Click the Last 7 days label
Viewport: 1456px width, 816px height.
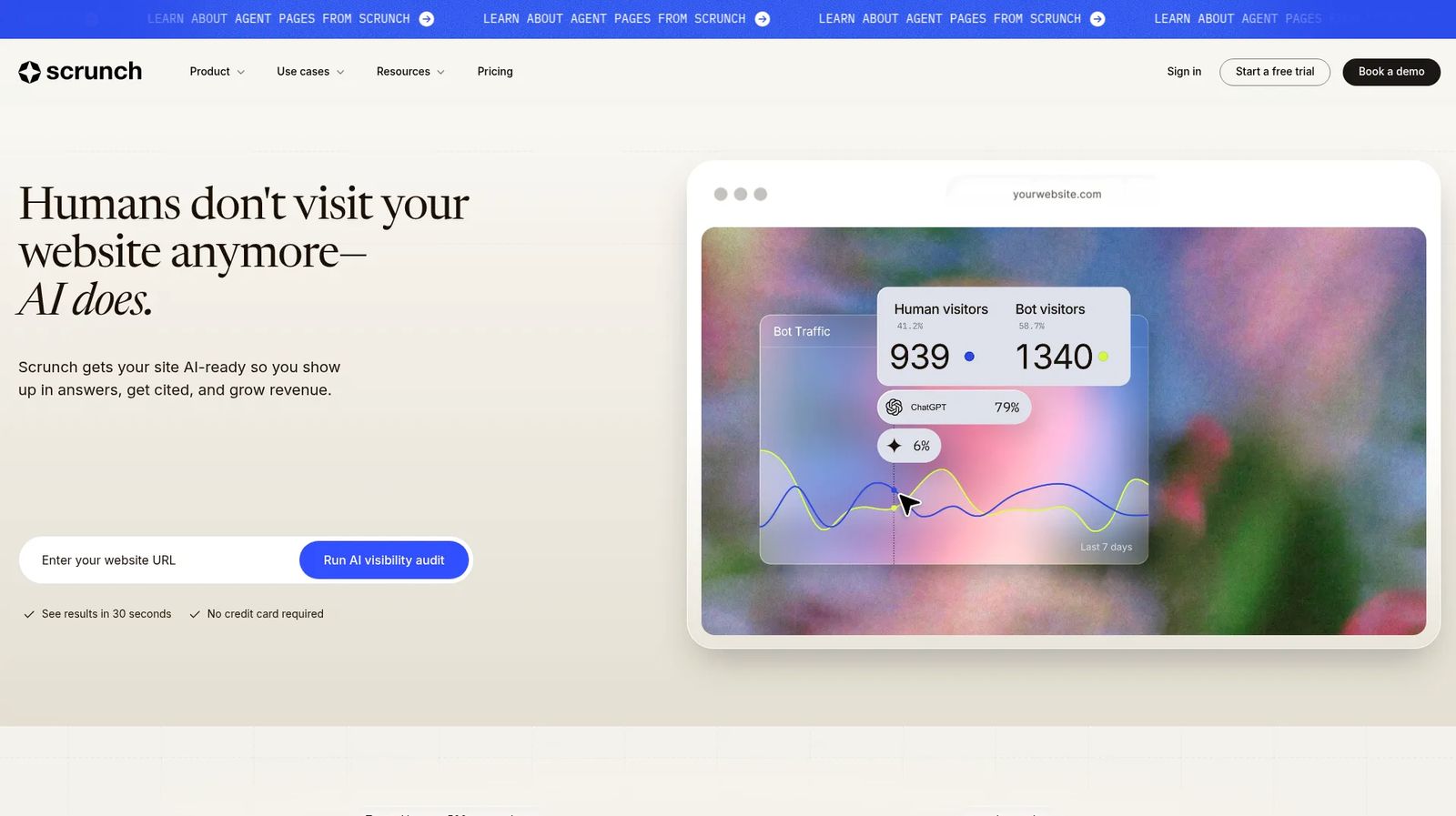click(x=1106, y=547)
